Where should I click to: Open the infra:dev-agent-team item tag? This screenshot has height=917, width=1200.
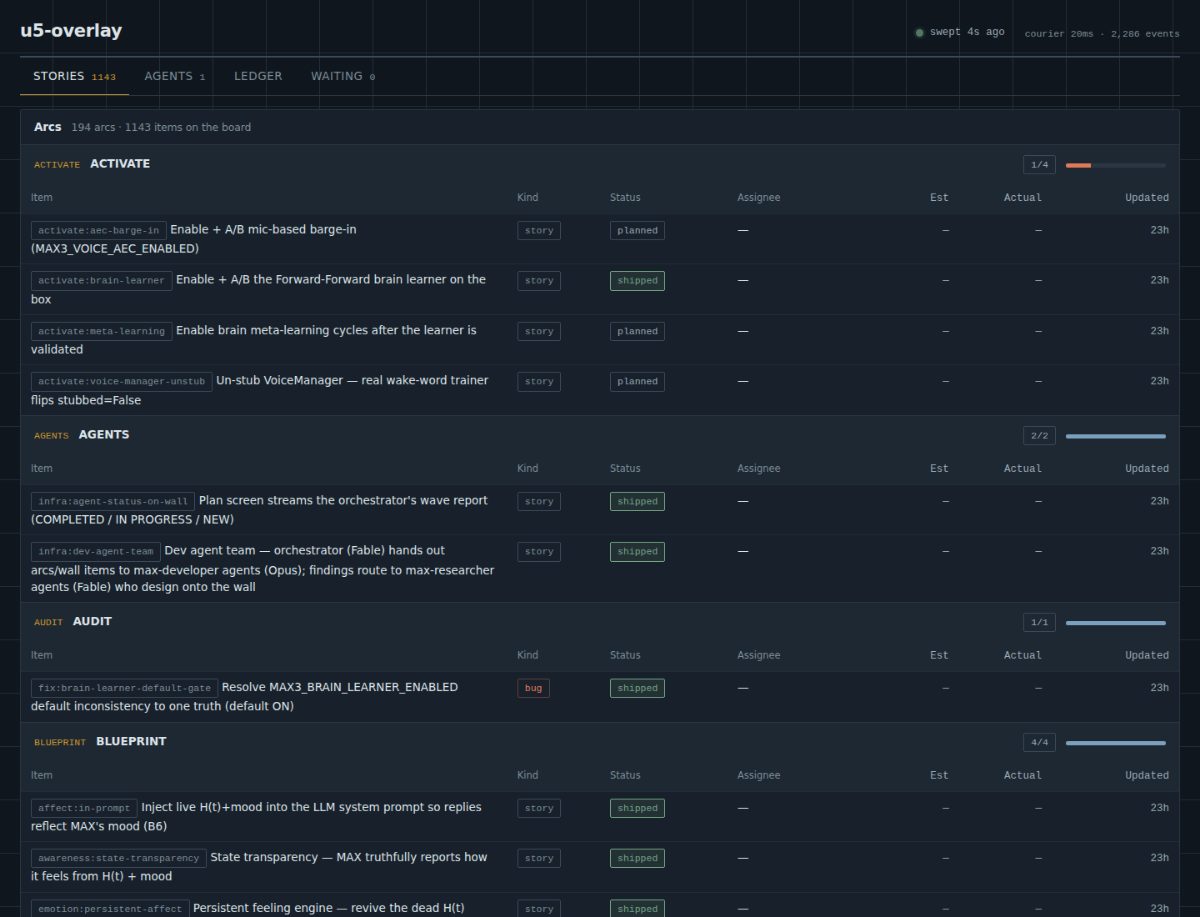click(96, 551)
